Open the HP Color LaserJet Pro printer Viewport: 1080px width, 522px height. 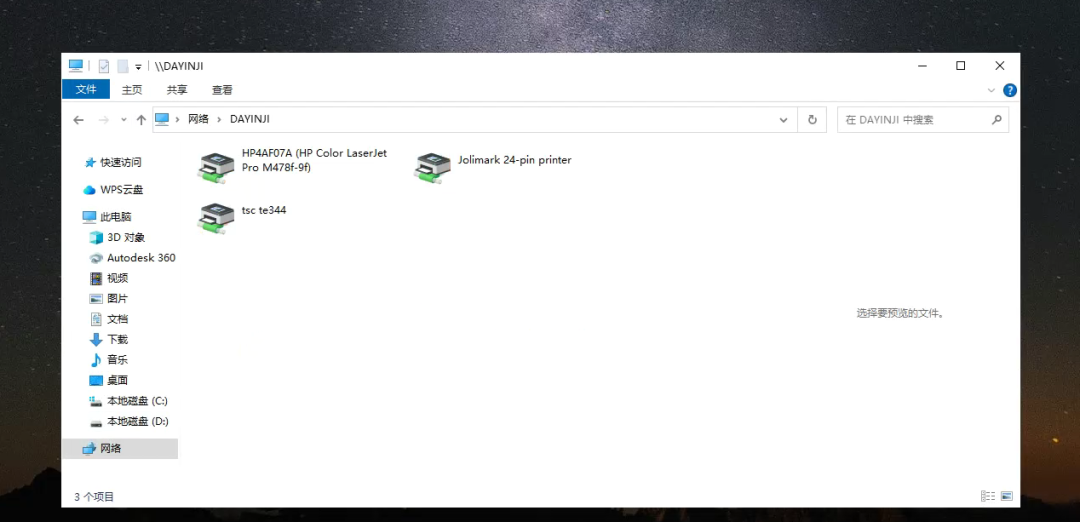[214, 167]
